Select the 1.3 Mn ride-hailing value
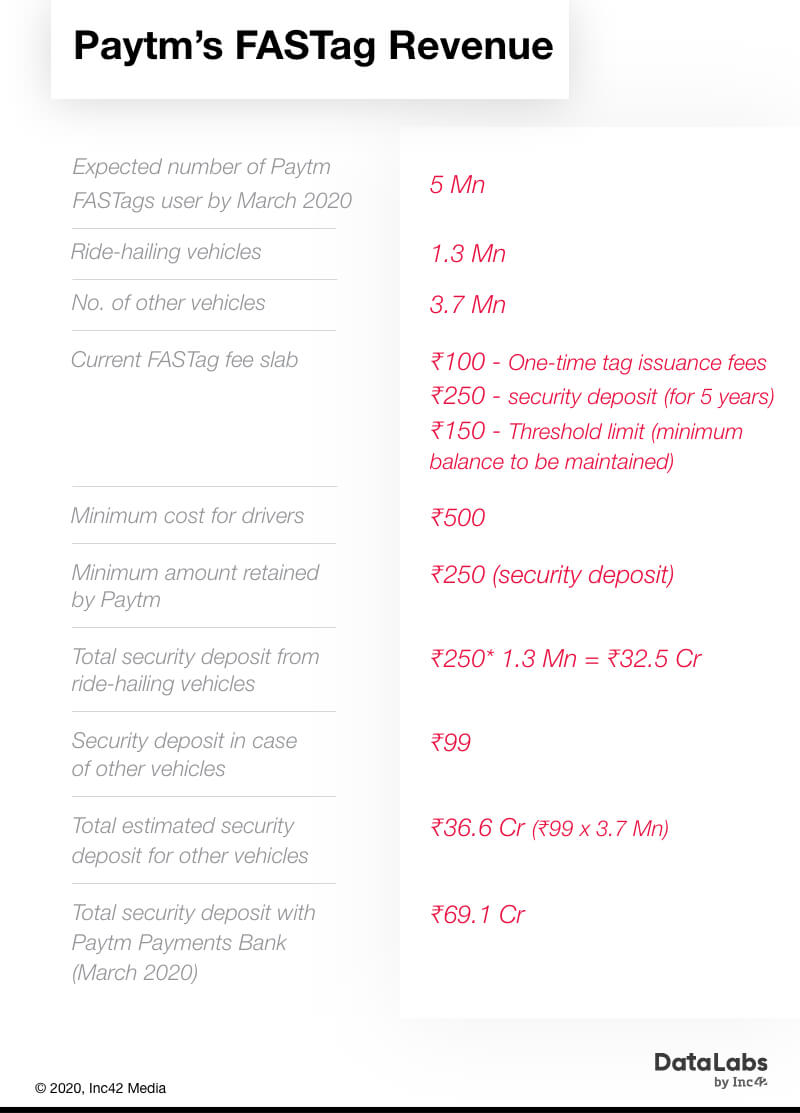 [468, 254]
